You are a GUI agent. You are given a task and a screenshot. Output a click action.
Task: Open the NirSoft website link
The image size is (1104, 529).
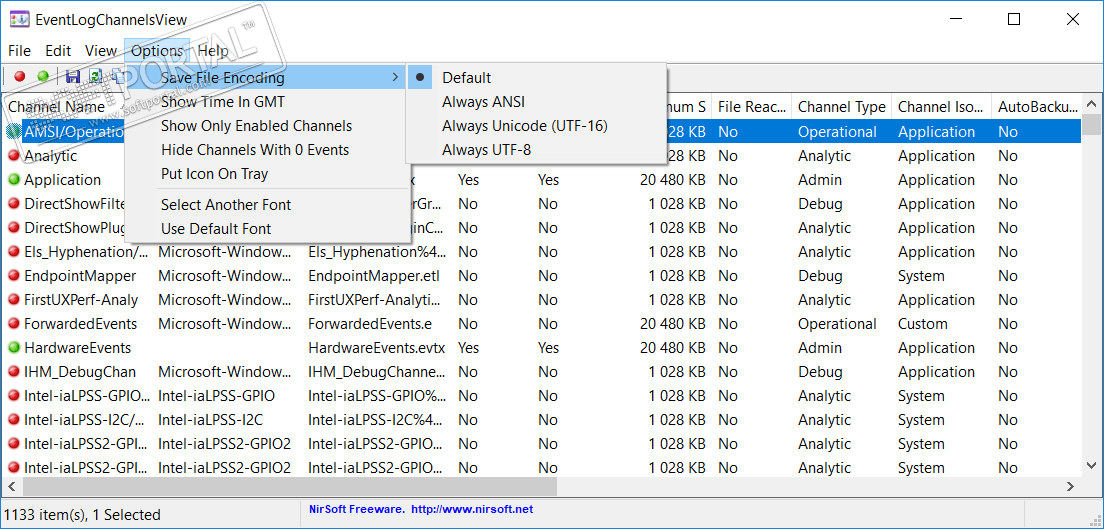point(471,509)
